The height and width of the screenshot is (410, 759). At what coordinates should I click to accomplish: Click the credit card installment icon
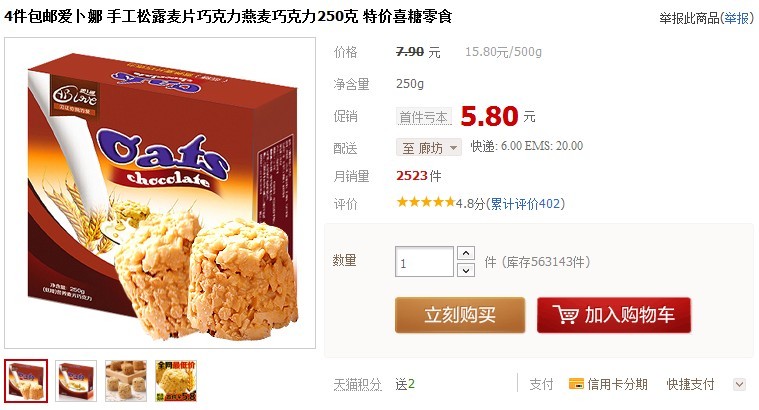point(576,384)
